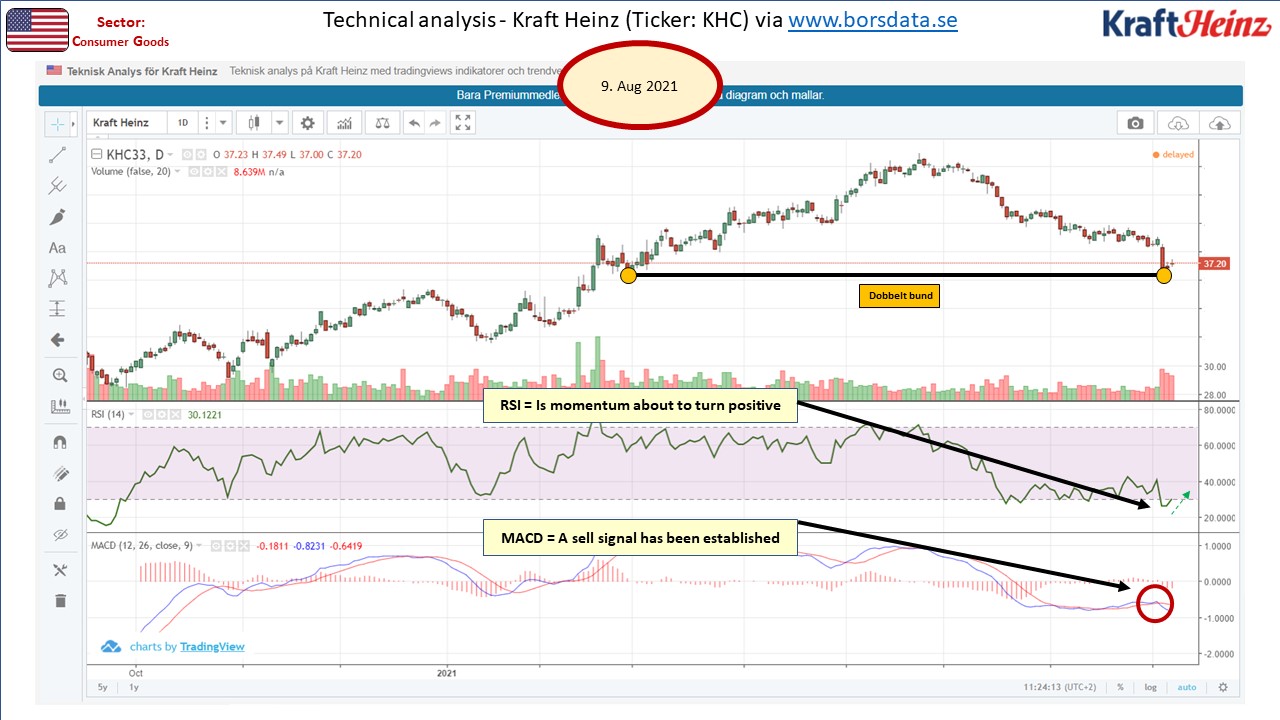Open axis settings gear at bottom right

click(1223, 688)
